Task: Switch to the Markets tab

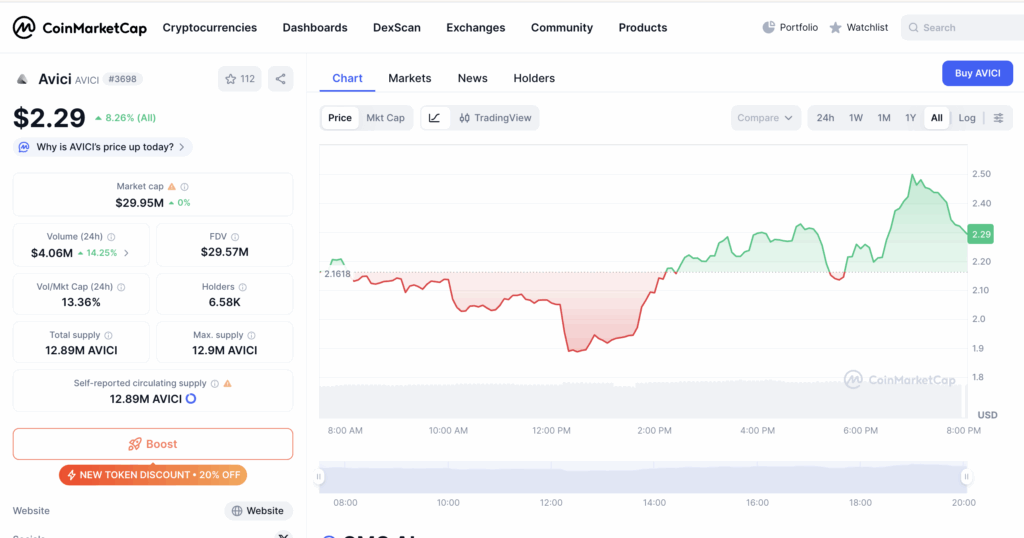Action: point(409,78)
